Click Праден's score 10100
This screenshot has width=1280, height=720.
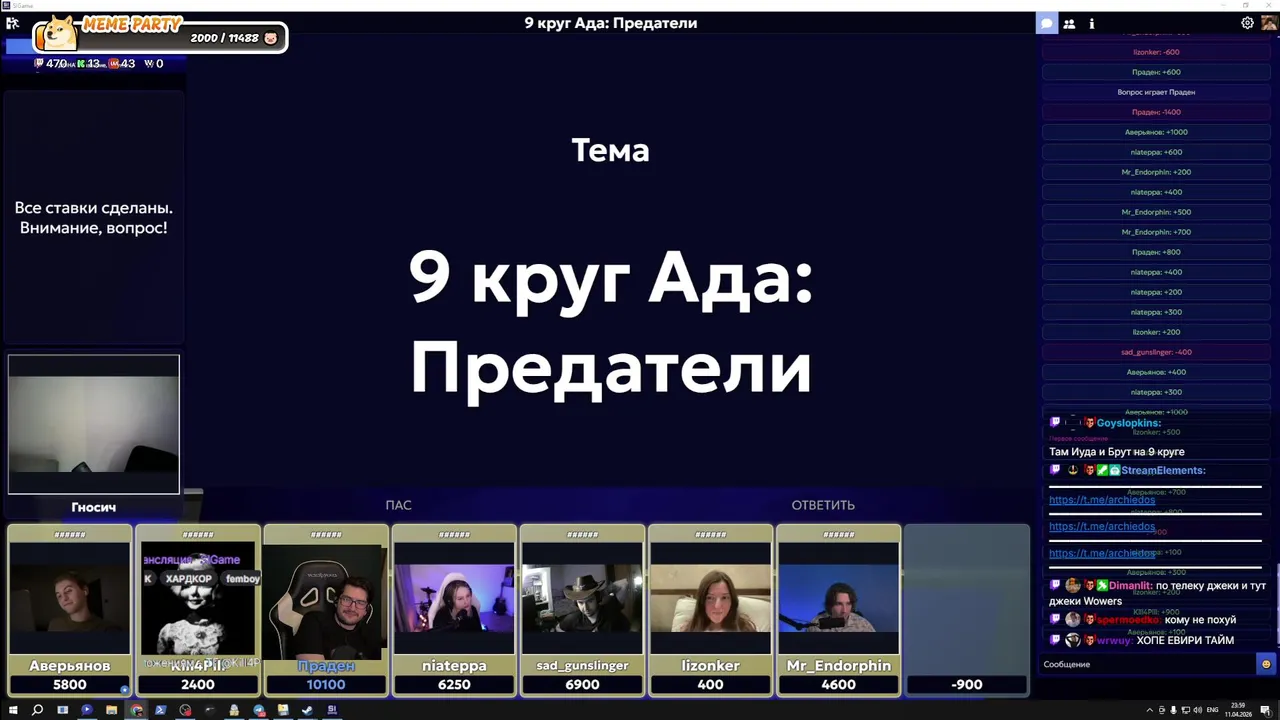click(x=326, y=685)
